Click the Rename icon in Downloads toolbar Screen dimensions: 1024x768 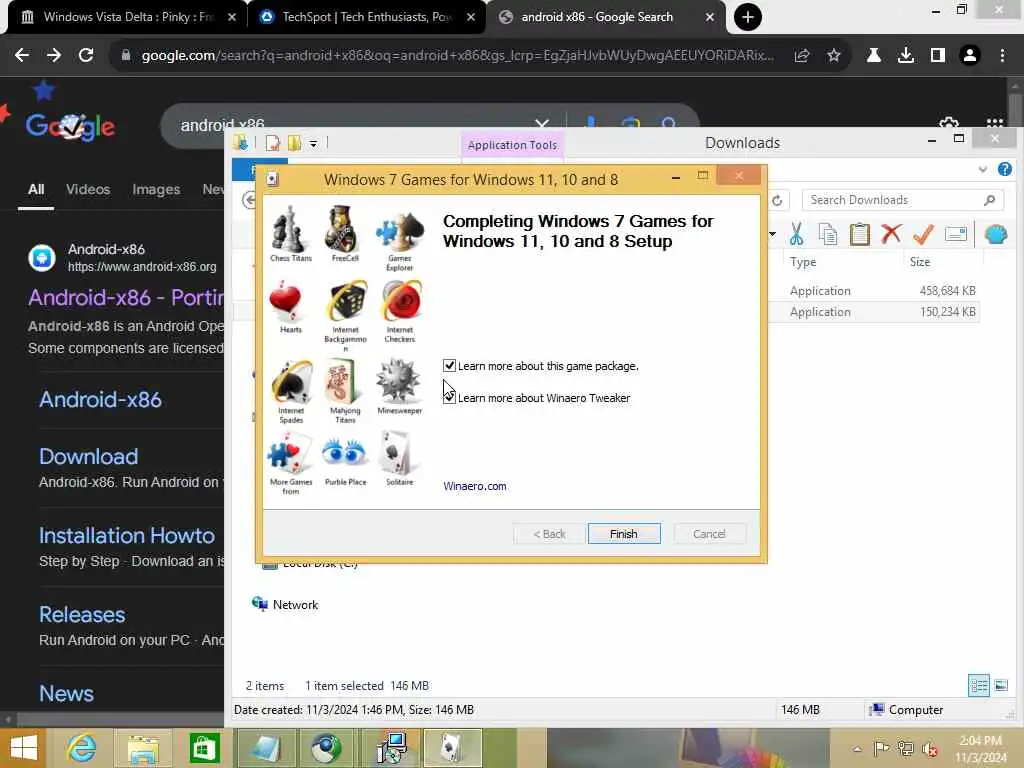click(x=955, y=234)
